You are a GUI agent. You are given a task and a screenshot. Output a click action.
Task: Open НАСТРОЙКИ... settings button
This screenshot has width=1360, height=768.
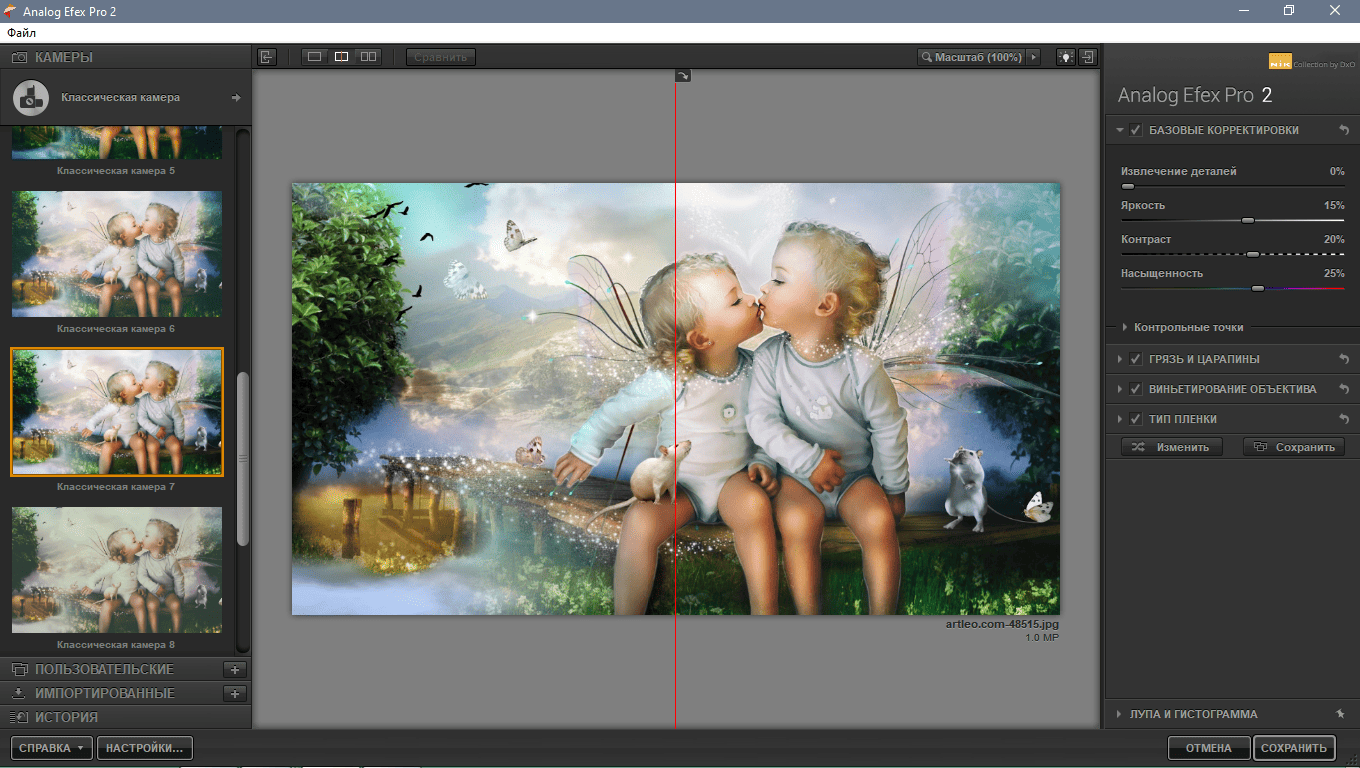145,748
